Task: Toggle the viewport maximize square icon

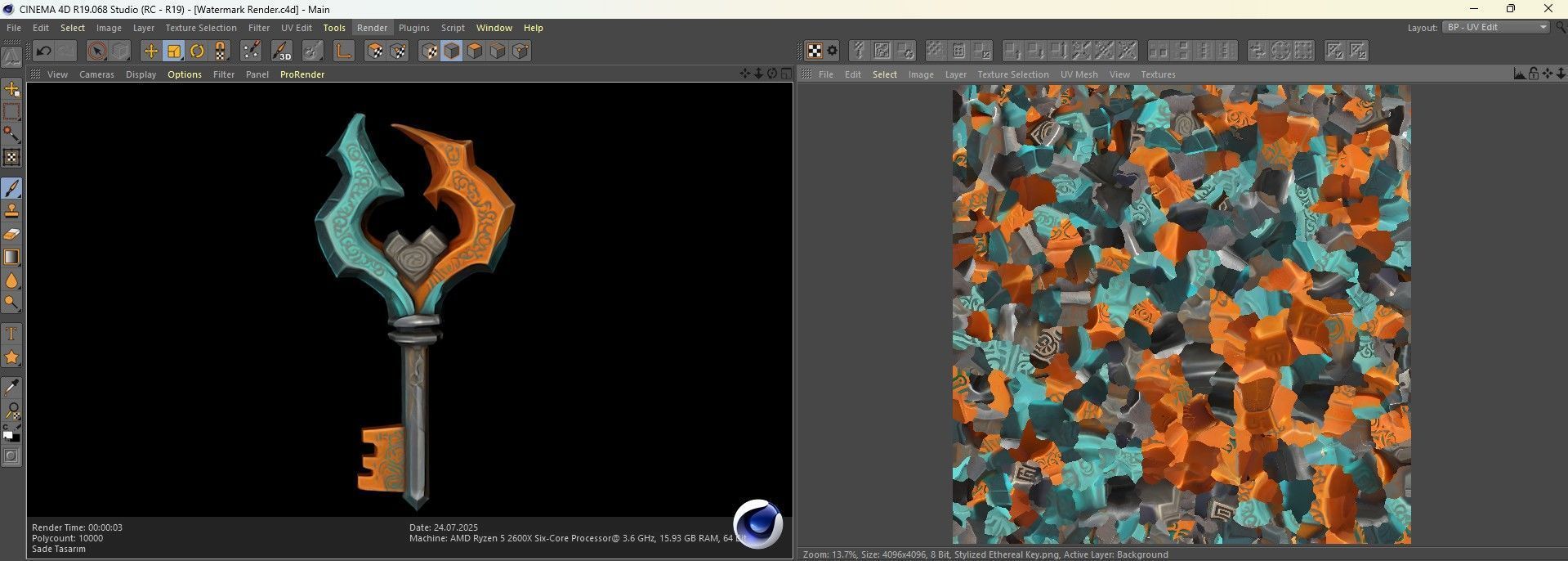Action: pyautogui.click(x=786, y=74)
